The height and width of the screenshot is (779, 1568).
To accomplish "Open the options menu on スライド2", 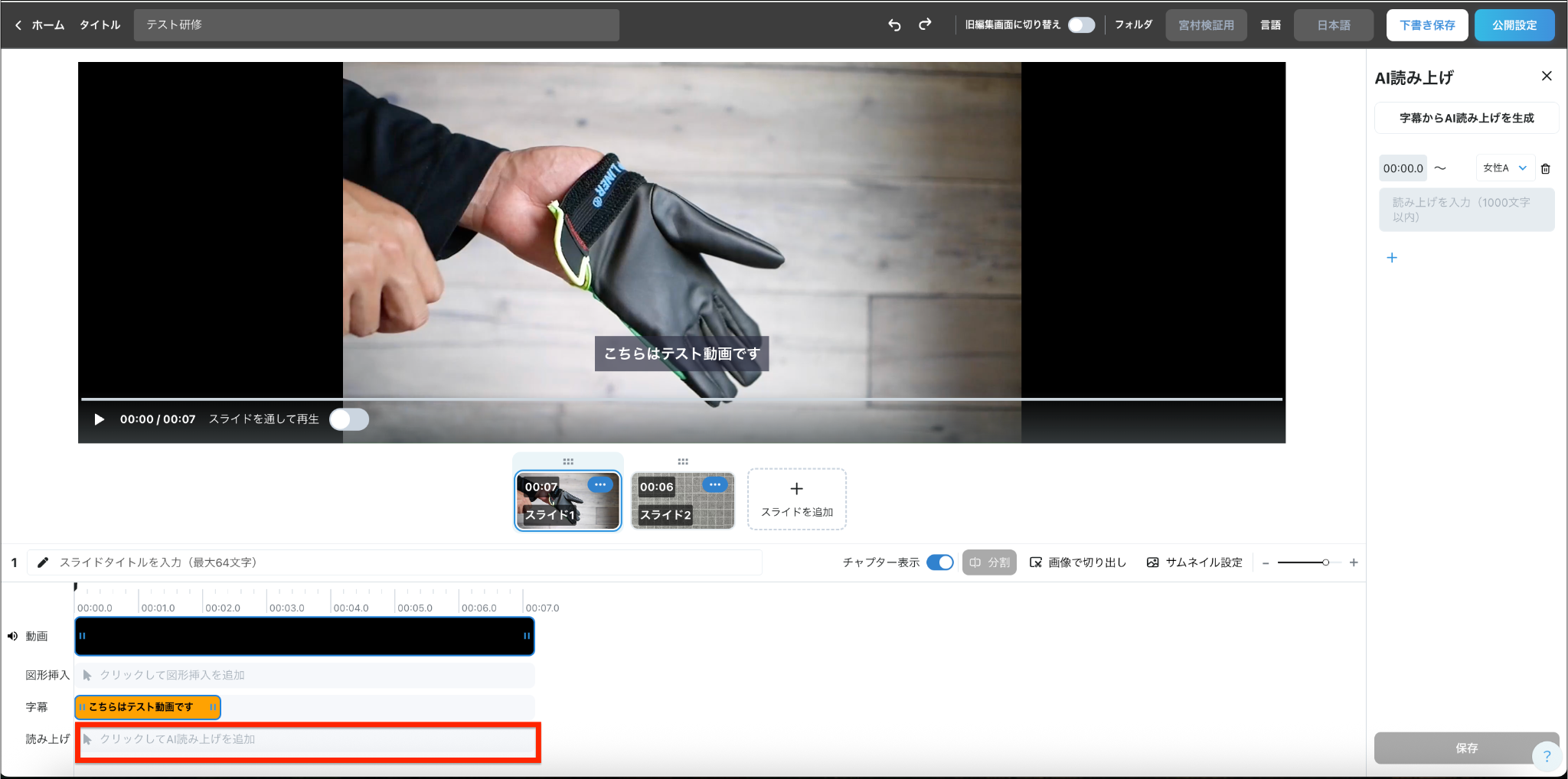I will [x=715, y=484].
